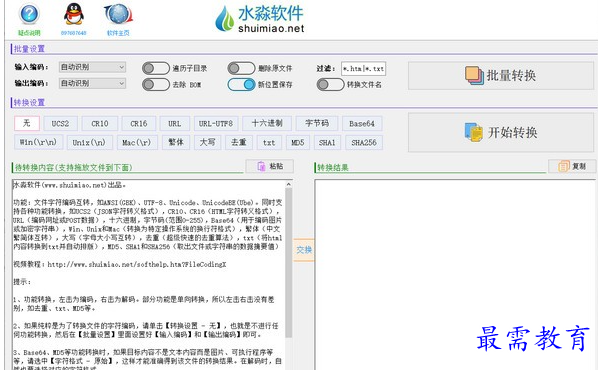This screenshot has height=370, width=598.
Task: Click the video tutorial URL text
Action: click(x=137, y=264)
